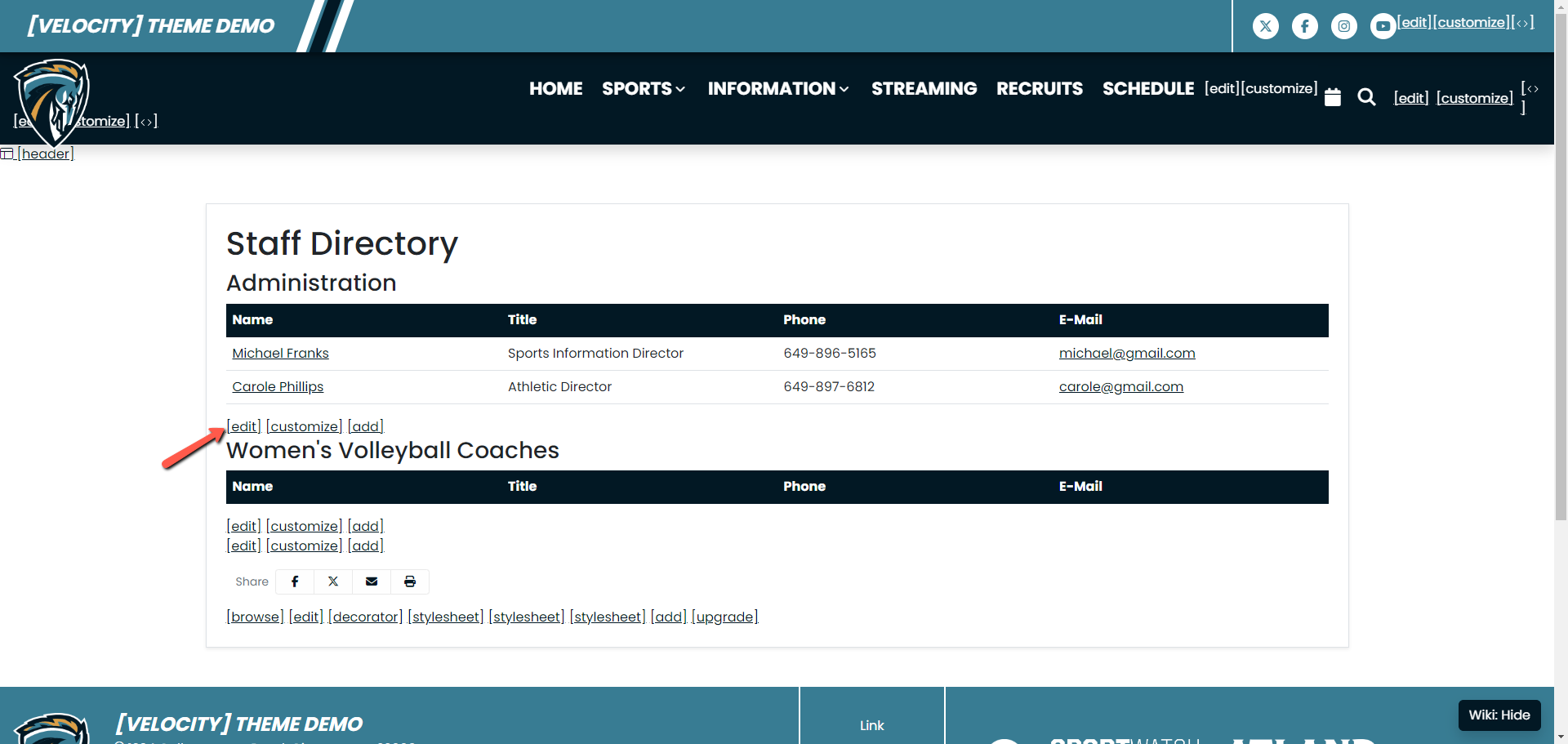This screenshot has width=1568, height=744.
Task: Open Michael Franks staff profile link
Action: 280,353
